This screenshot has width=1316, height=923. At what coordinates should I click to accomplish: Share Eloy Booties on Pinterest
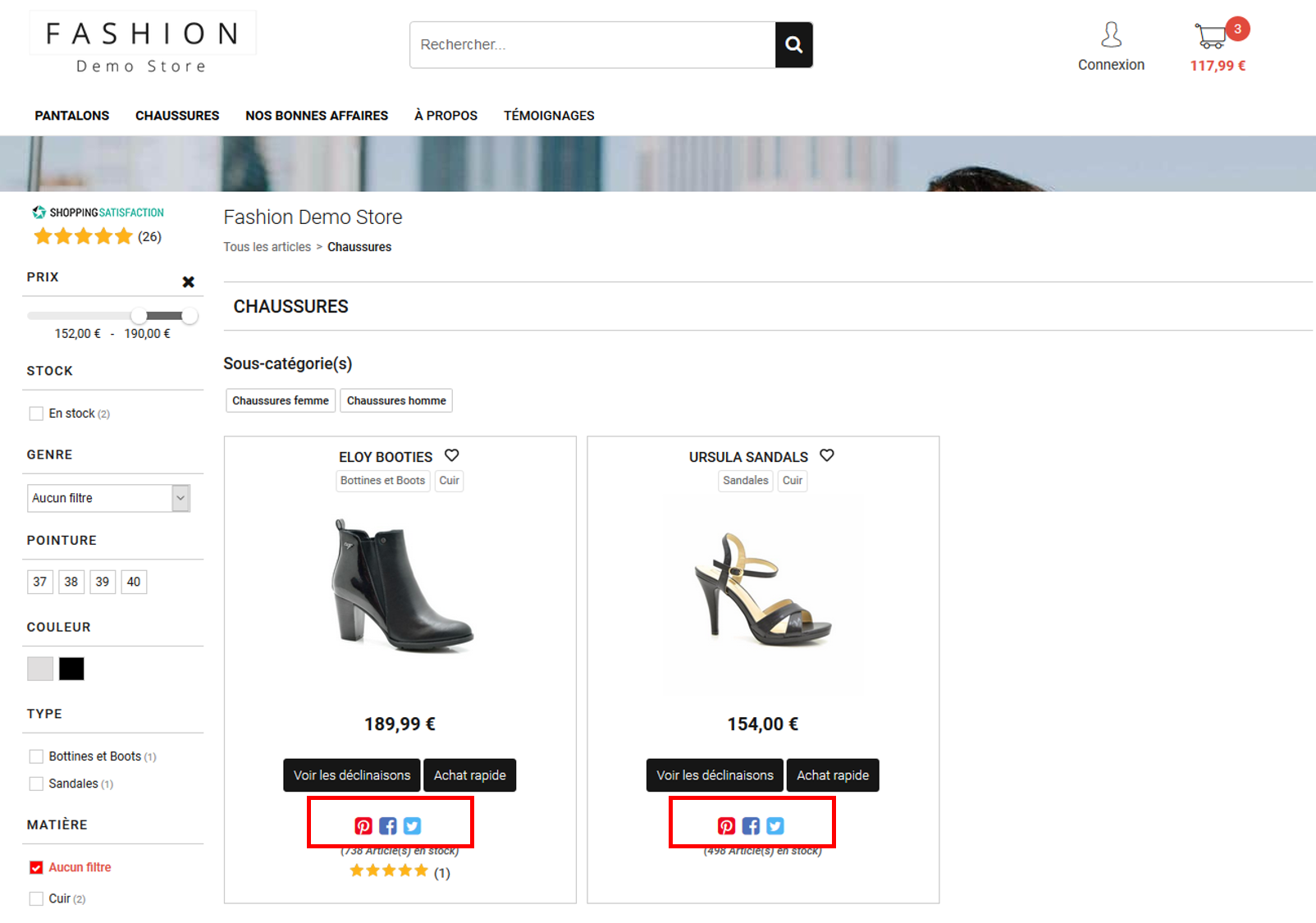point(363,826)
